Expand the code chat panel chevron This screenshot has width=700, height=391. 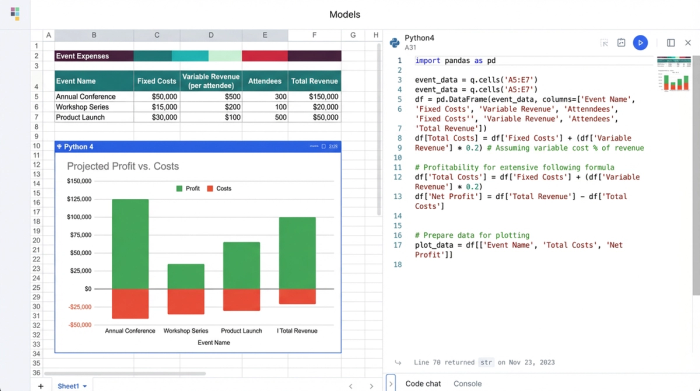391,383
